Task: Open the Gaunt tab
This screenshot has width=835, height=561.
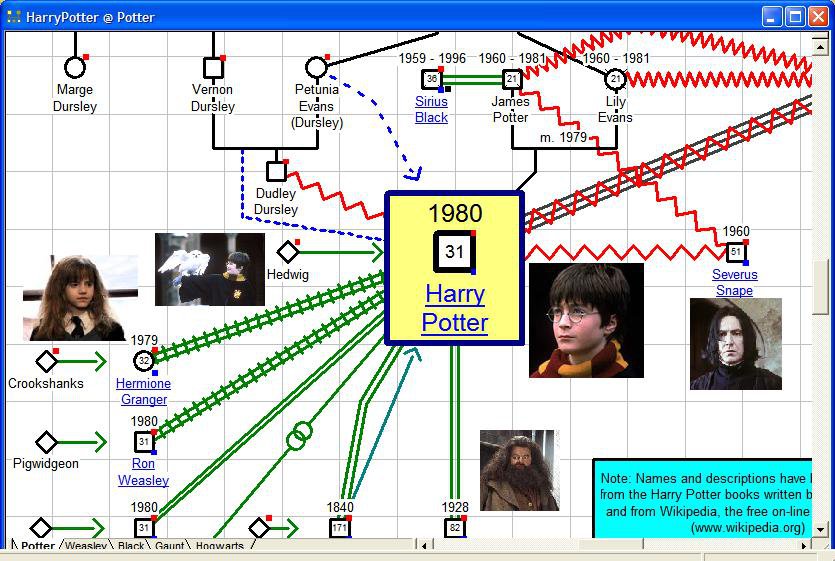Action: point(170,545)
